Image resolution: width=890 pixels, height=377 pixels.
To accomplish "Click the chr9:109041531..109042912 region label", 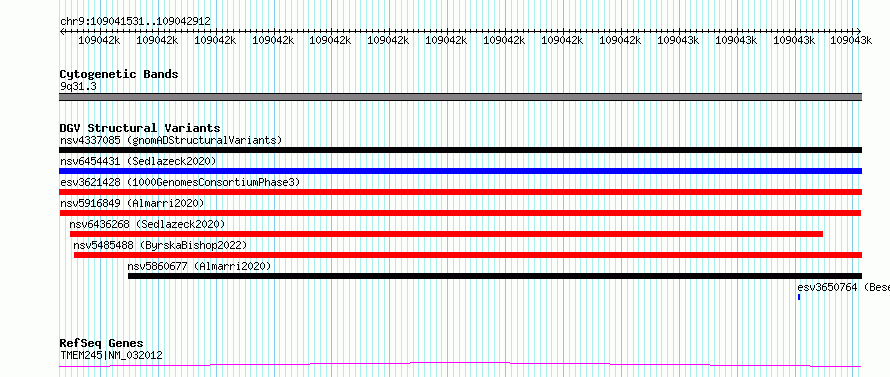I will pyautogui.click(x=135, y=21).
